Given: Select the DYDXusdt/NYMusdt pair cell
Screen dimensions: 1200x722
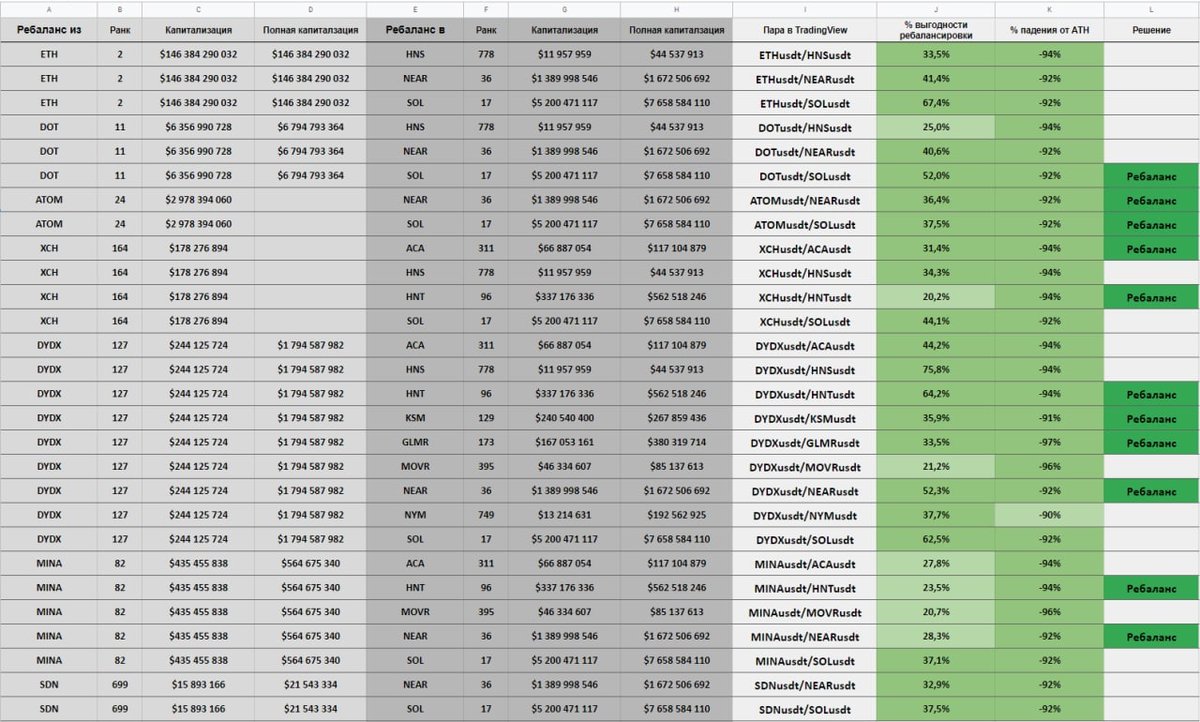Looking at the screenshot, I should pos(804,515).
